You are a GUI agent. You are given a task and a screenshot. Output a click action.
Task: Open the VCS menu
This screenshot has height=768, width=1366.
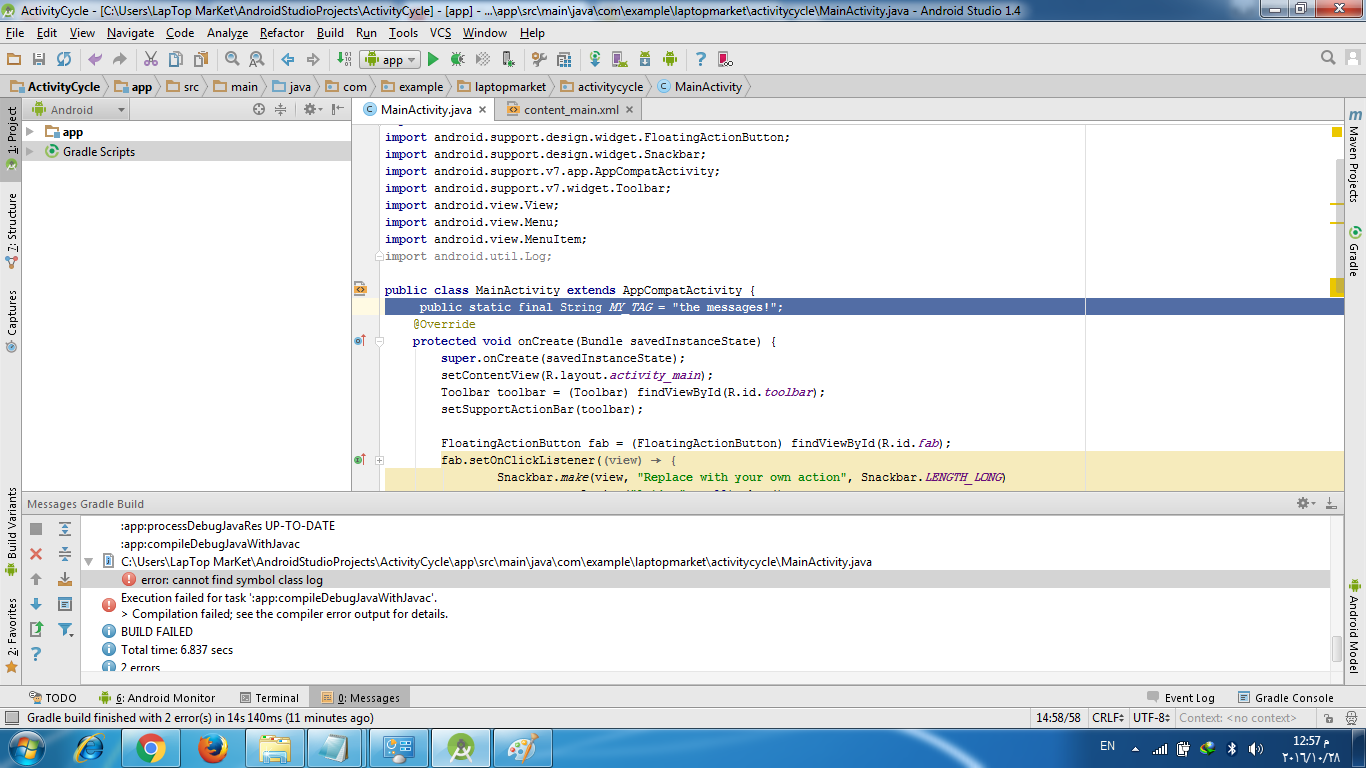click(x=440, y=32)
